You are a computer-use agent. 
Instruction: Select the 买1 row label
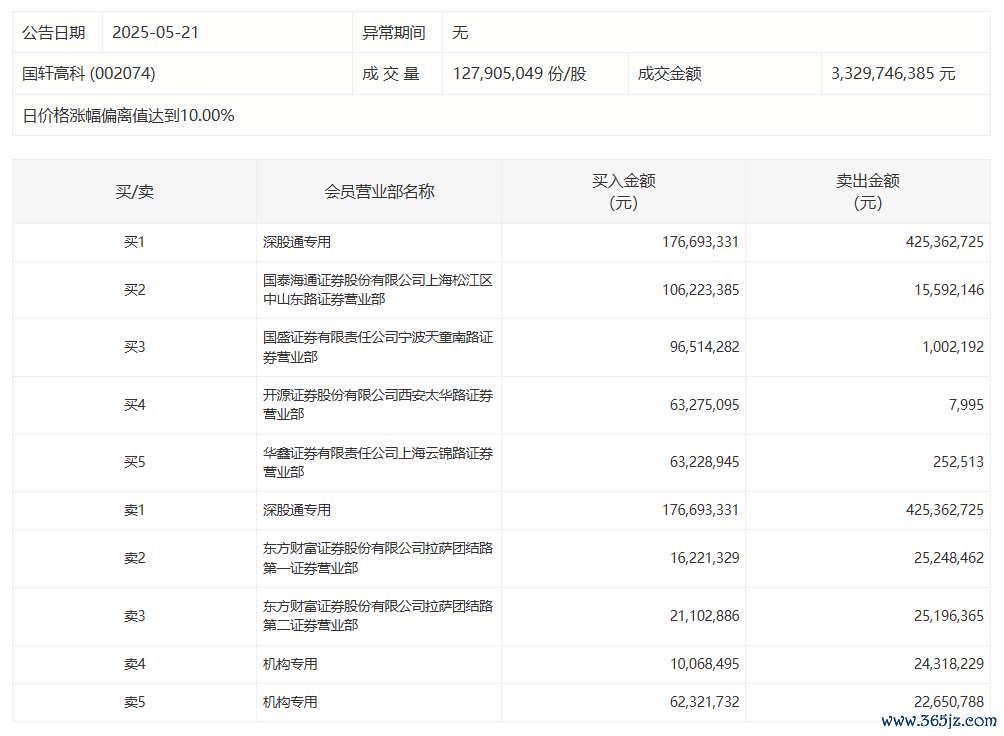(x=134, y=242)
